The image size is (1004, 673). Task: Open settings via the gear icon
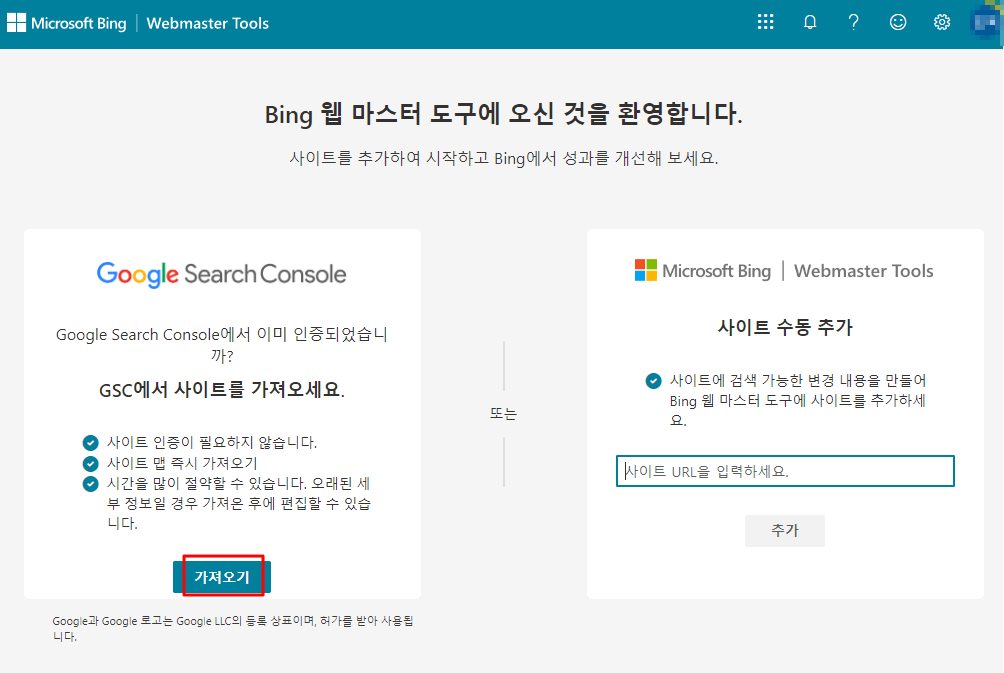941,21
